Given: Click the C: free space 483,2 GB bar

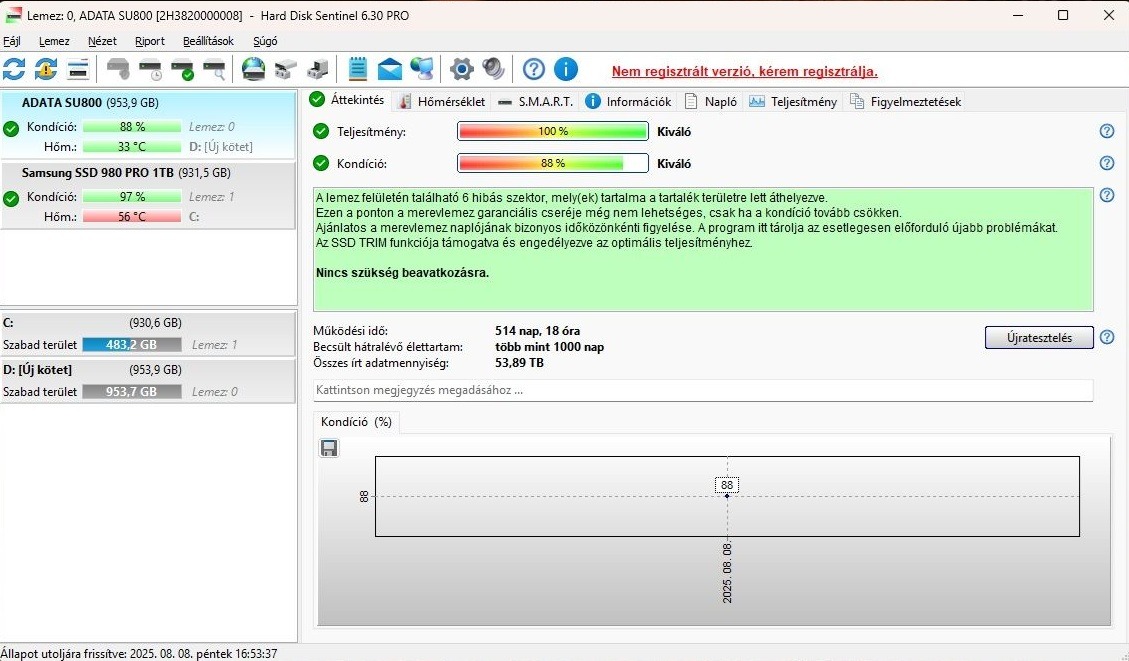Looking at the screenshot, I should coord(132,344).
